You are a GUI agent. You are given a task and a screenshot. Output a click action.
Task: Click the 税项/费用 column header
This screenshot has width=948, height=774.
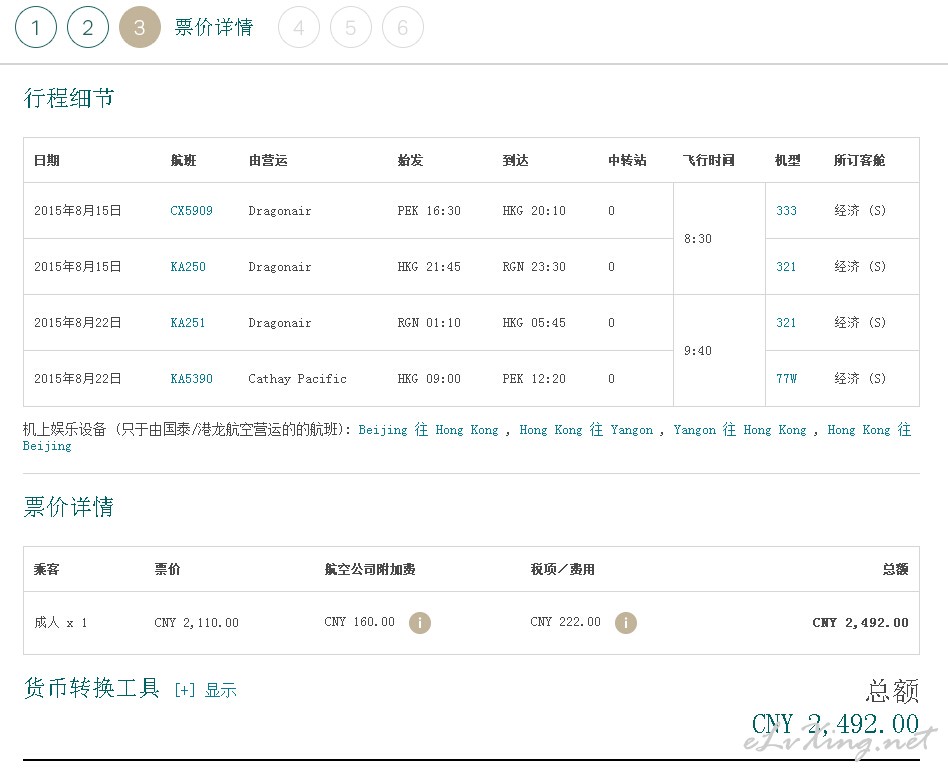[x=562, y=569]
